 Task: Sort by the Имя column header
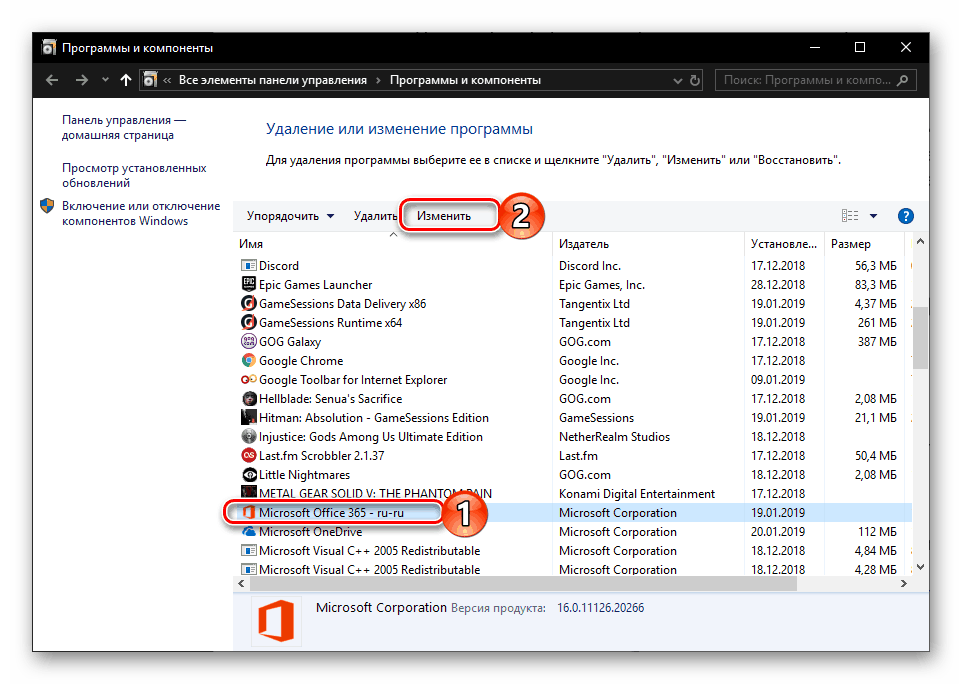(x=393, y=244)
